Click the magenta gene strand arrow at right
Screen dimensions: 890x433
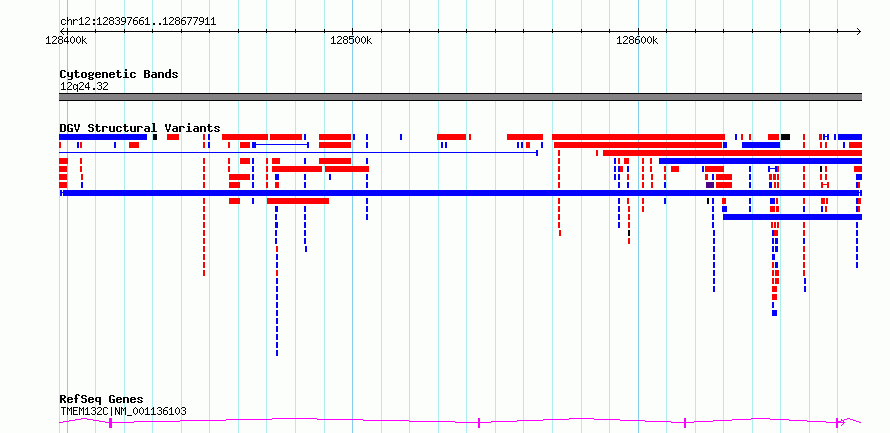click(x=842, y=422)
